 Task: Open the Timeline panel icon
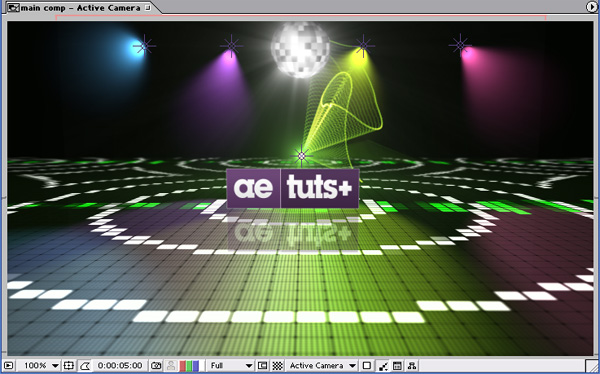coord(397,366)
